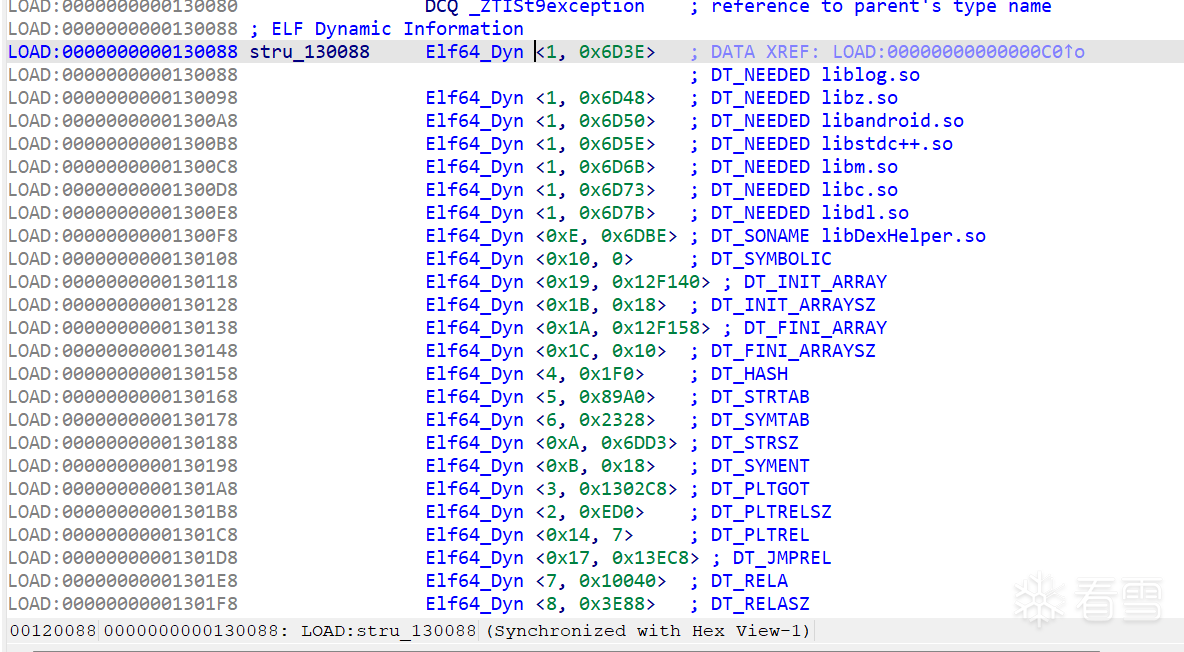Click the 0x12F140 init array value
The width and height of the screenshot is (1184, 652).
pyautogui.click(x=655, y=282)
